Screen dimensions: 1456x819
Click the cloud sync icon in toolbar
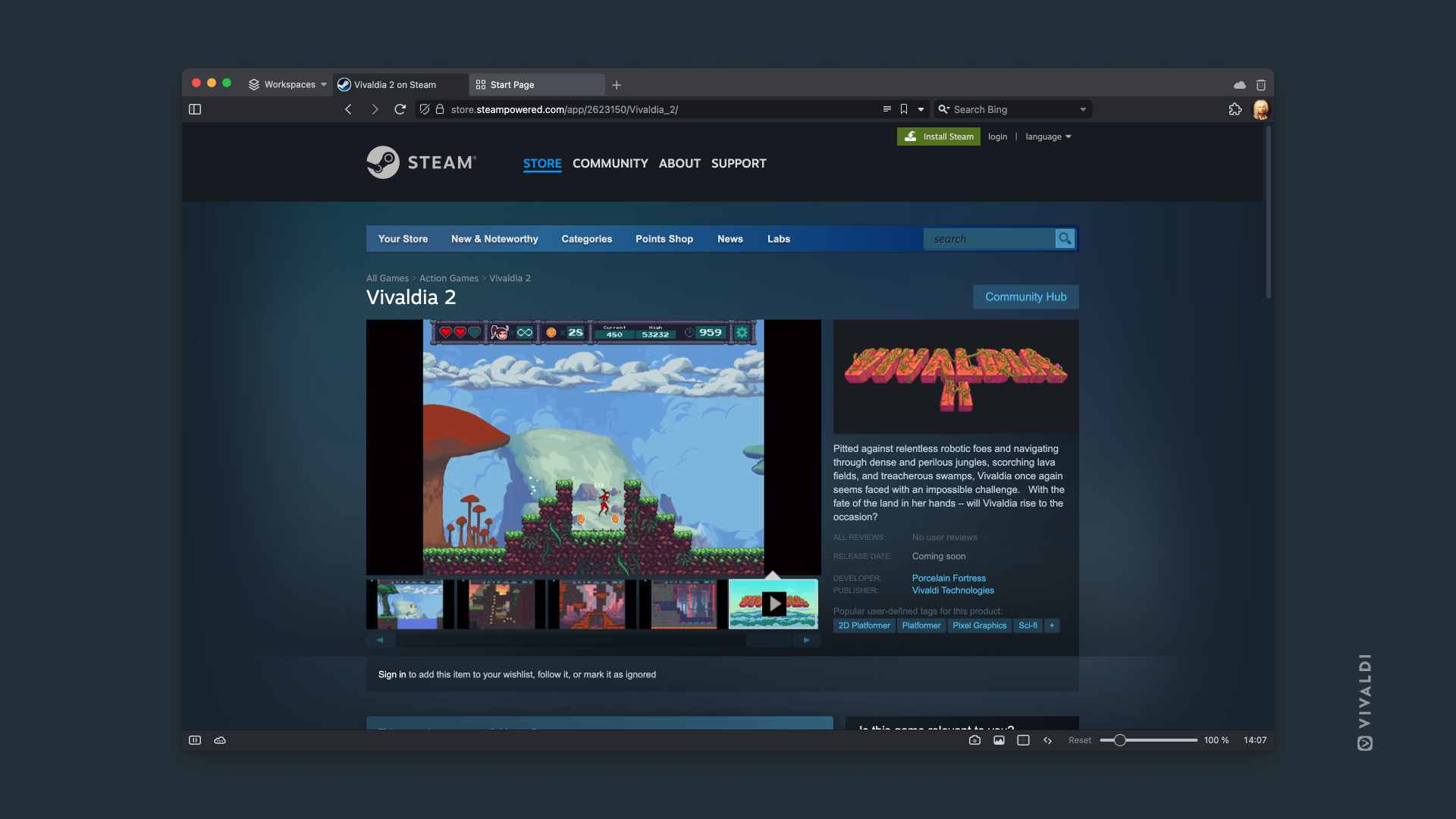(x=1239, y=84)
